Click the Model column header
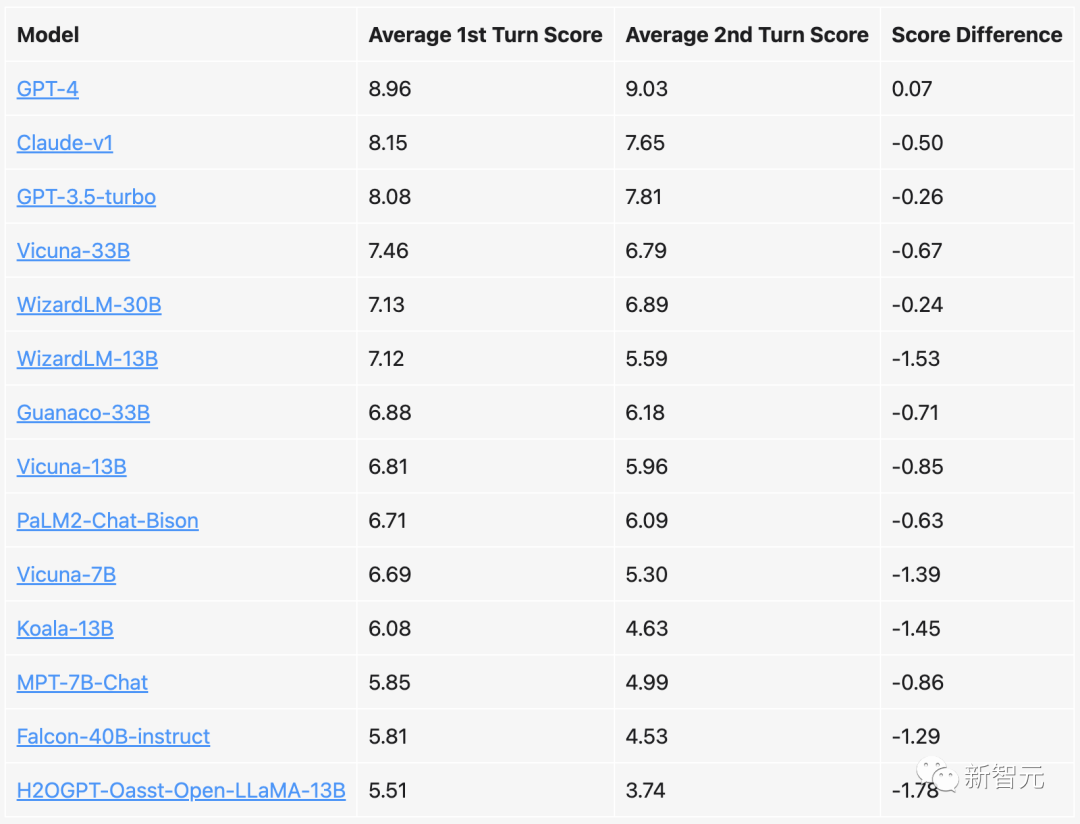This screenshot has height=824, width=1080. click(48, 35)
